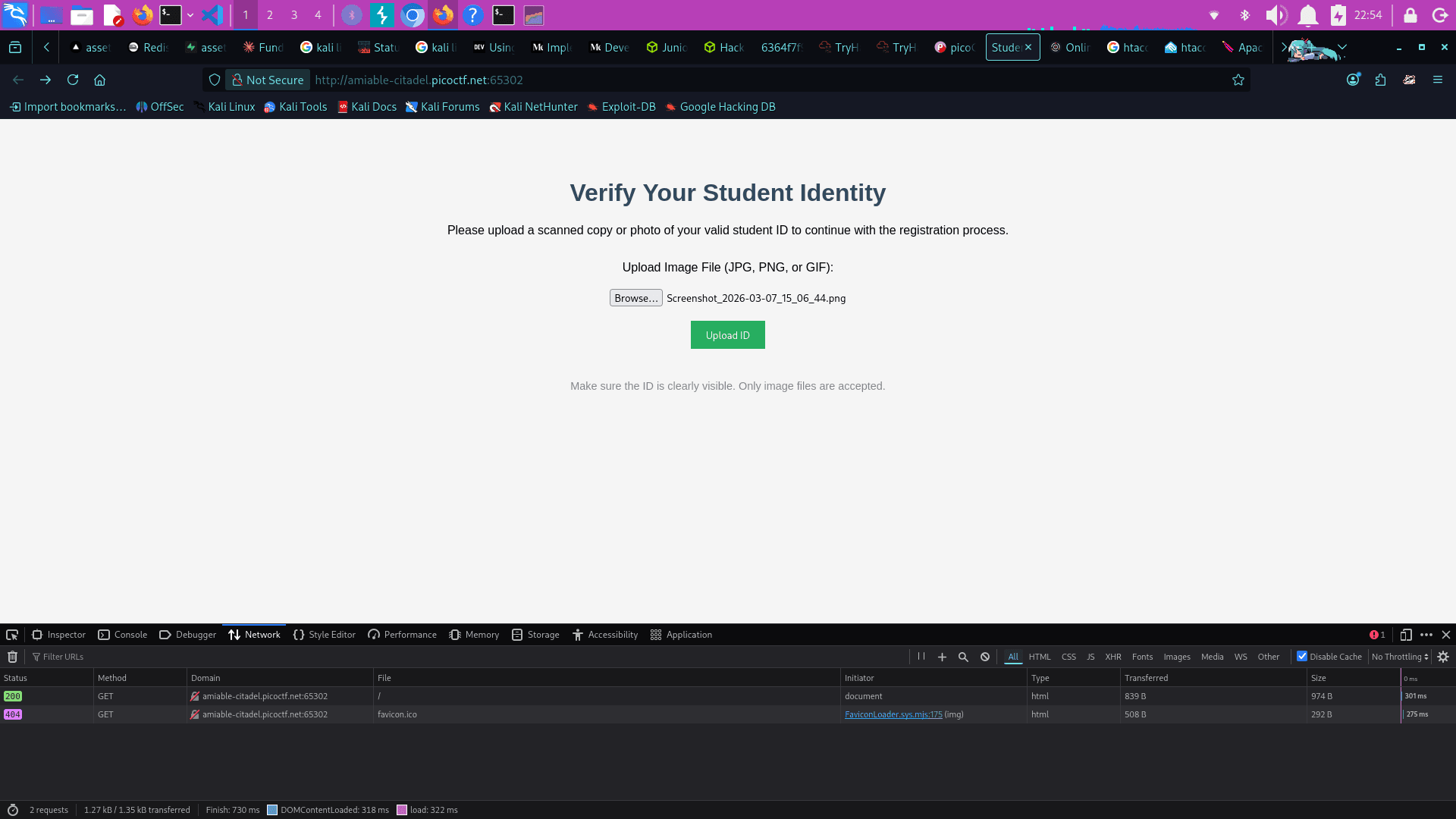Open the Google Hacking DB bookmark
This screenshot has height=819, width=1456.
click(720, 107)
